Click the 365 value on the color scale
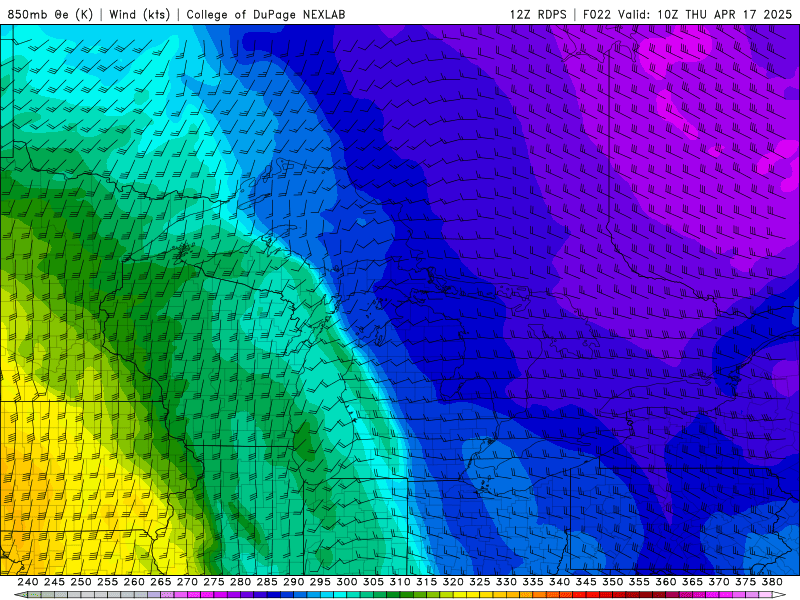The width and height of the screenshot is (800, 600). click(692, 582)
